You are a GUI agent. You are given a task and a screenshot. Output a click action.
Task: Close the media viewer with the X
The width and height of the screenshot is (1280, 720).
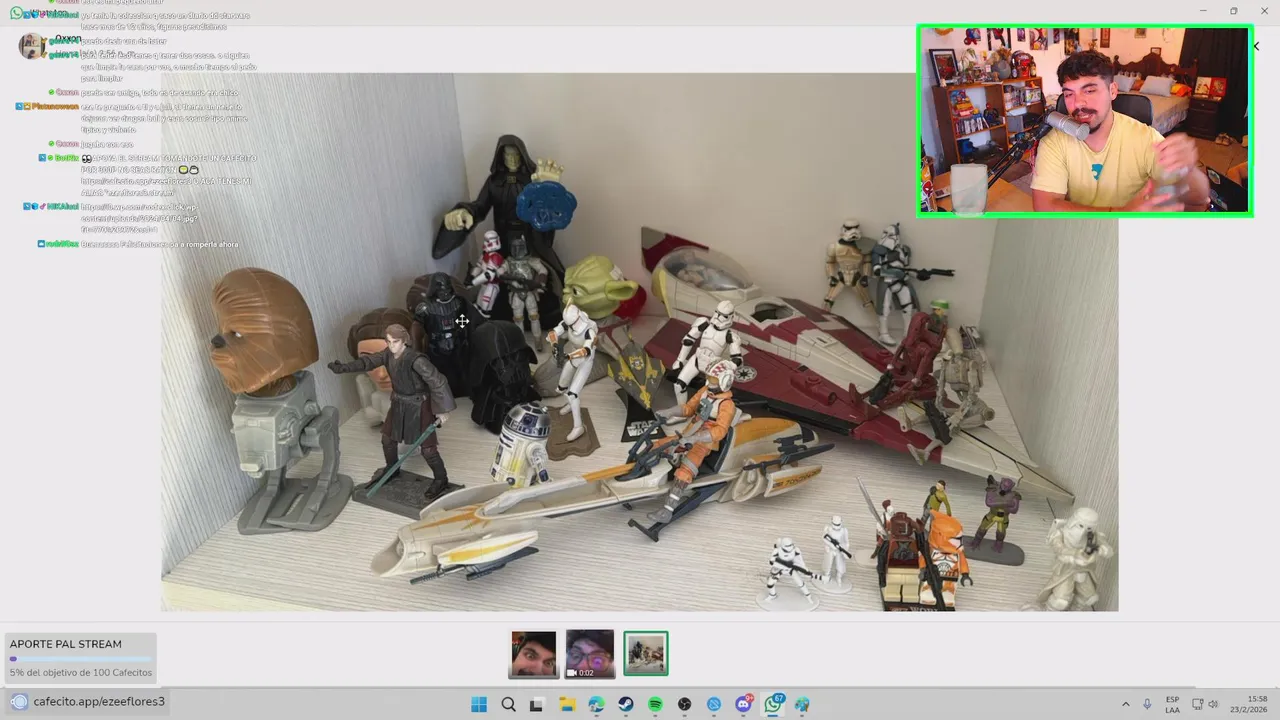coord(1256,46)
